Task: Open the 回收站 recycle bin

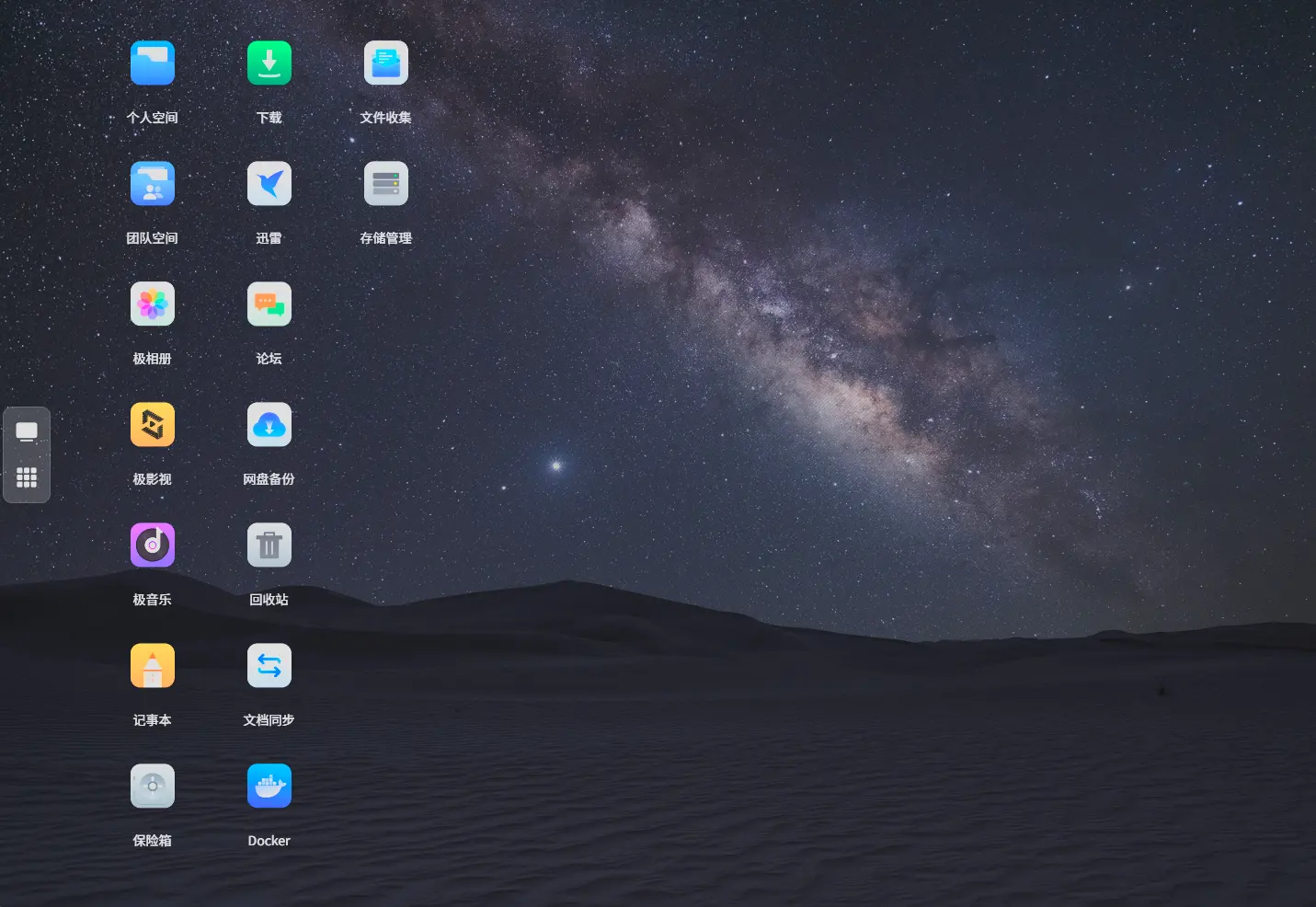Action: (269, 545)
